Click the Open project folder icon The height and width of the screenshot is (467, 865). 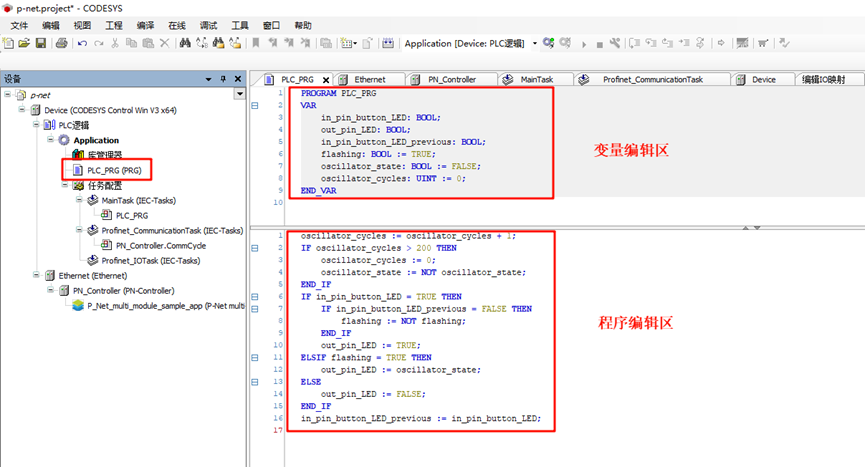(x=25, y=44)
